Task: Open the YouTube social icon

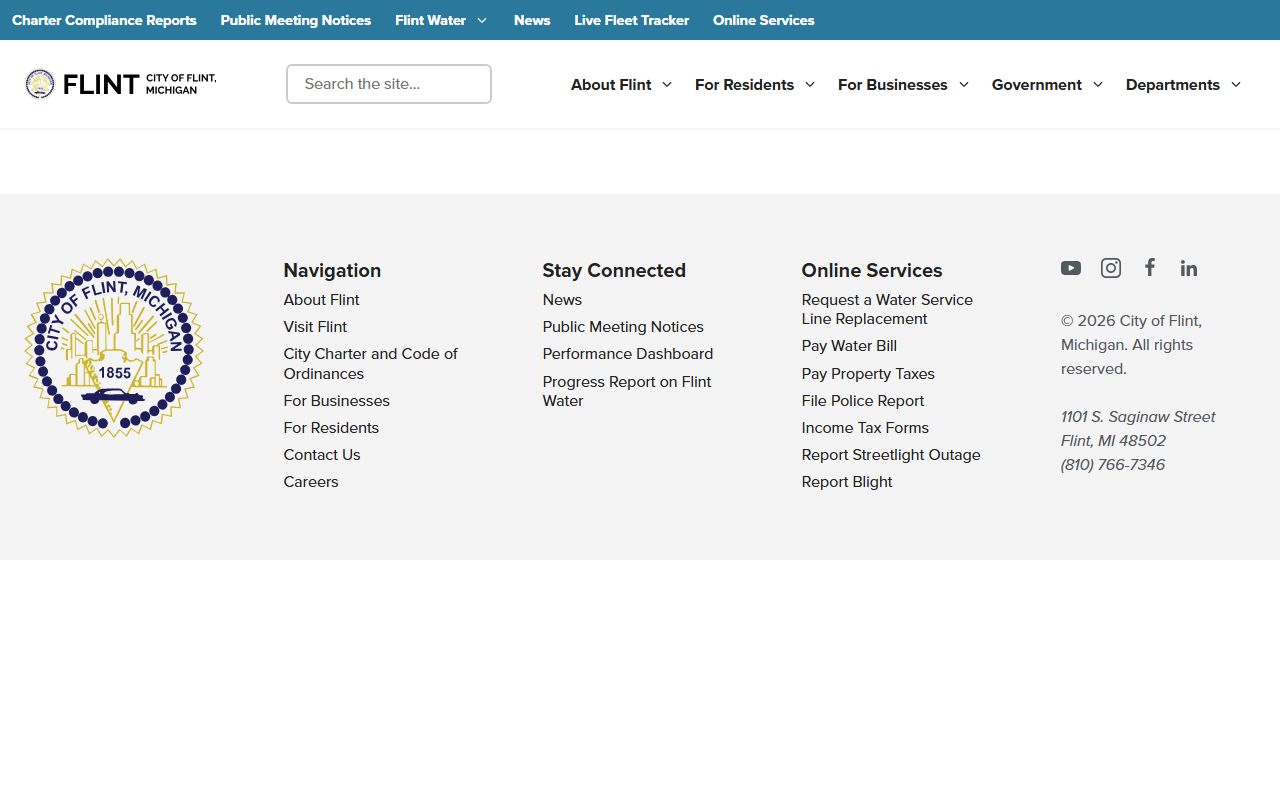Action: (x=1071, y=268)
